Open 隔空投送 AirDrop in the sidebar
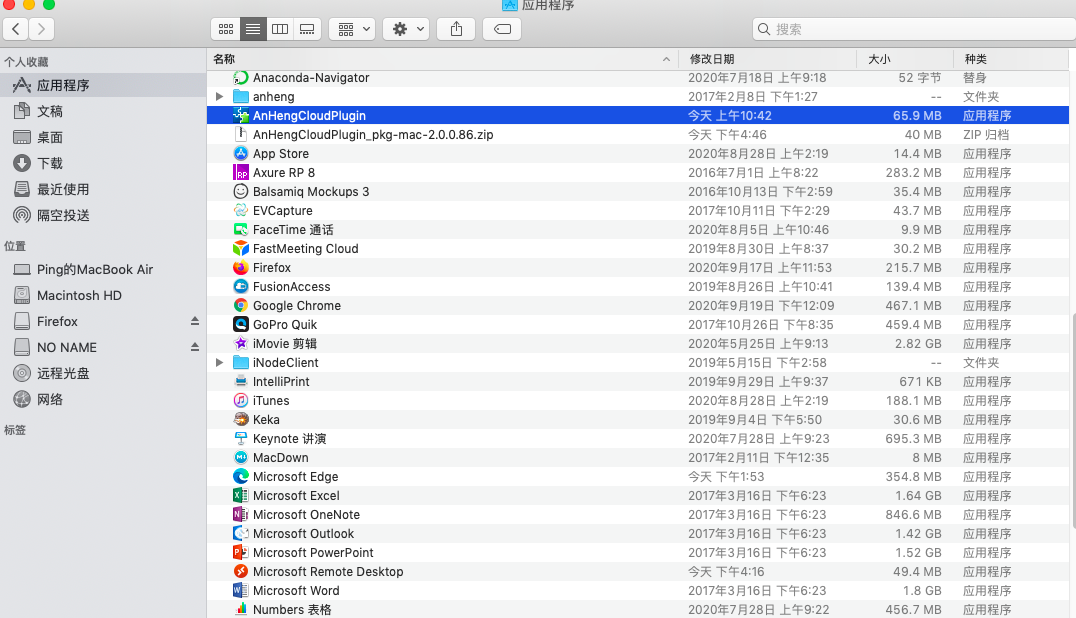This screenshot has height=618, width=1076. click(103, 215)
